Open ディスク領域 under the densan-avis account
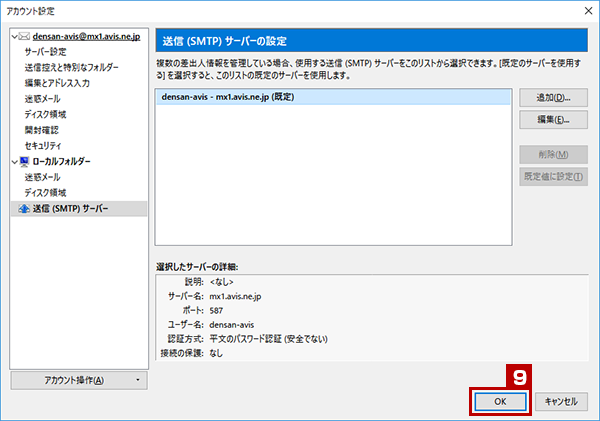The height and width of the screenshot is (421, 600). coord(46,114)
